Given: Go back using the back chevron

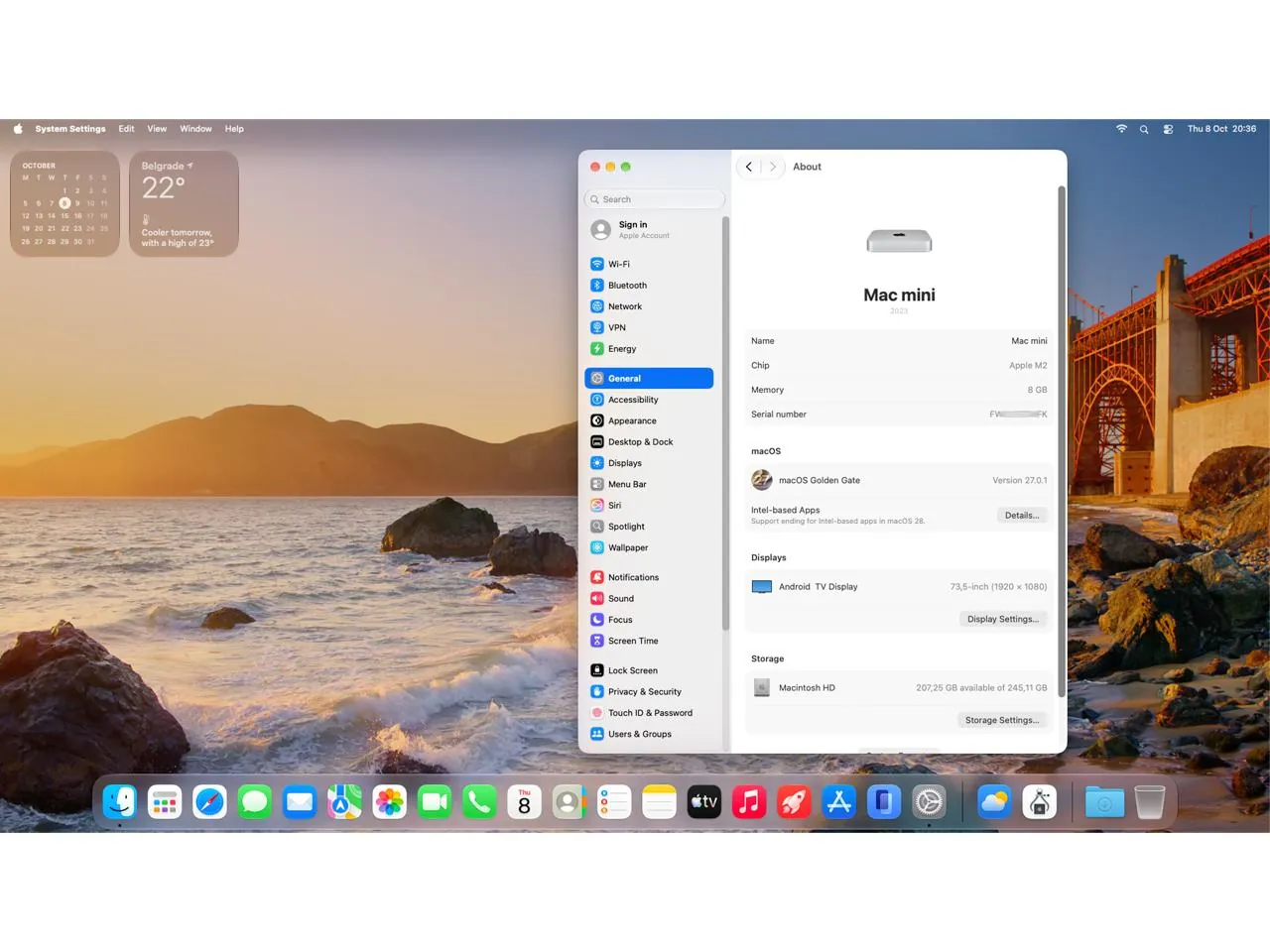Looking at the screenshot, I should point(749,167).
